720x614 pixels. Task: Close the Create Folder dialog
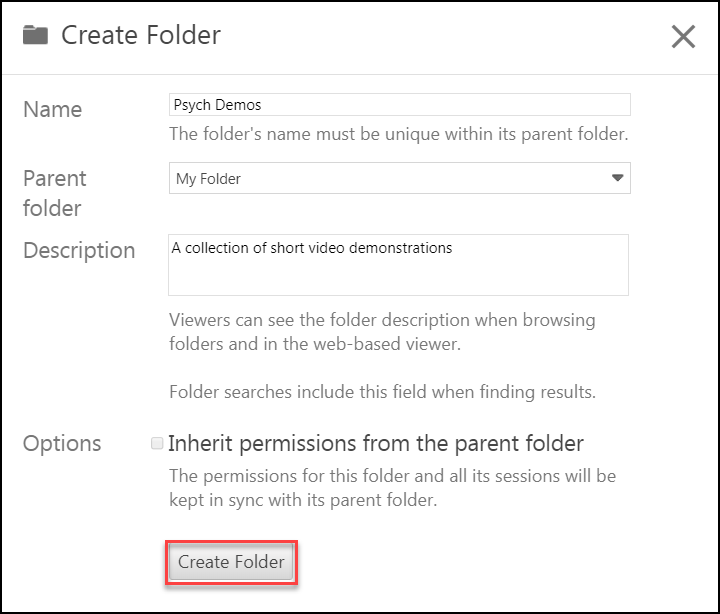point(683,37)
